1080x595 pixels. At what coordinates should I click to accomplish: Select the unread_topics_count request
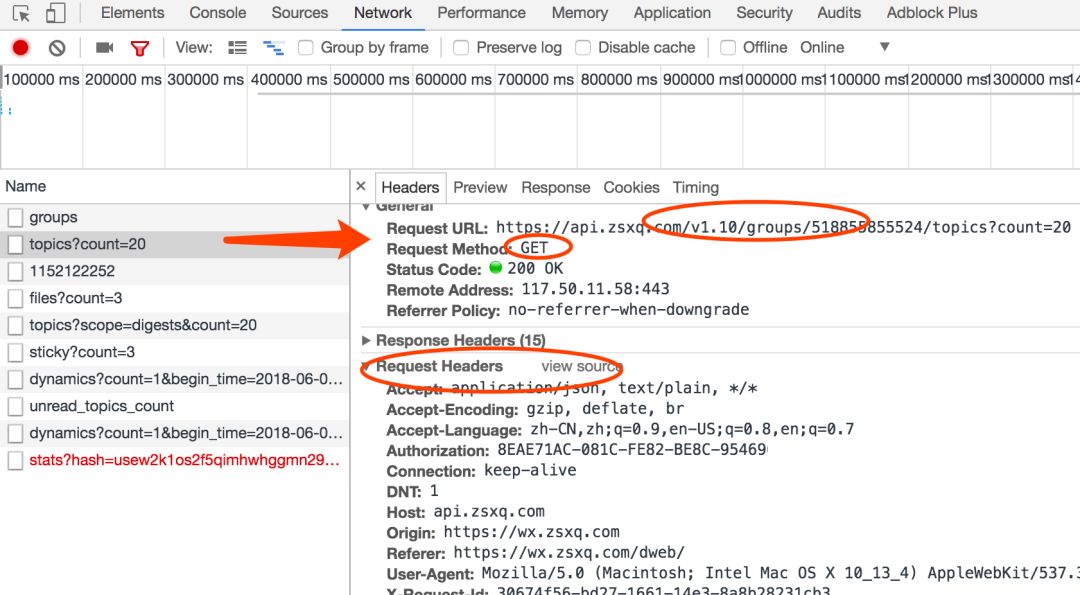click(174, 406)
